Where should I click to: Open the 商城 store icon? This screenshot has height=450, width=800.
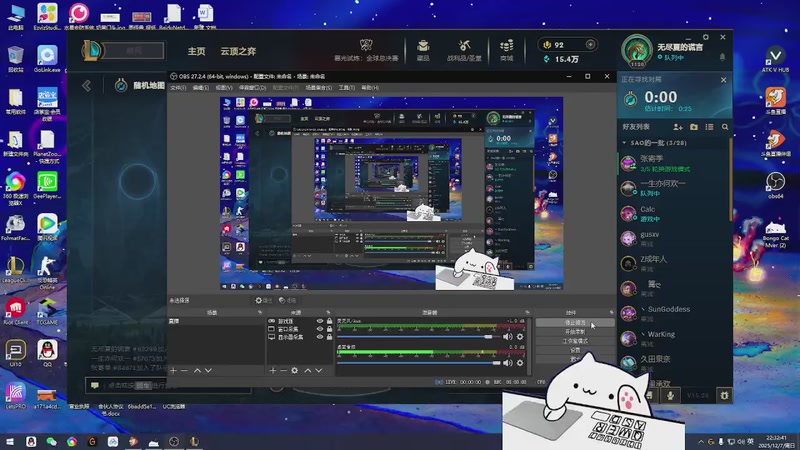(507, 46)
